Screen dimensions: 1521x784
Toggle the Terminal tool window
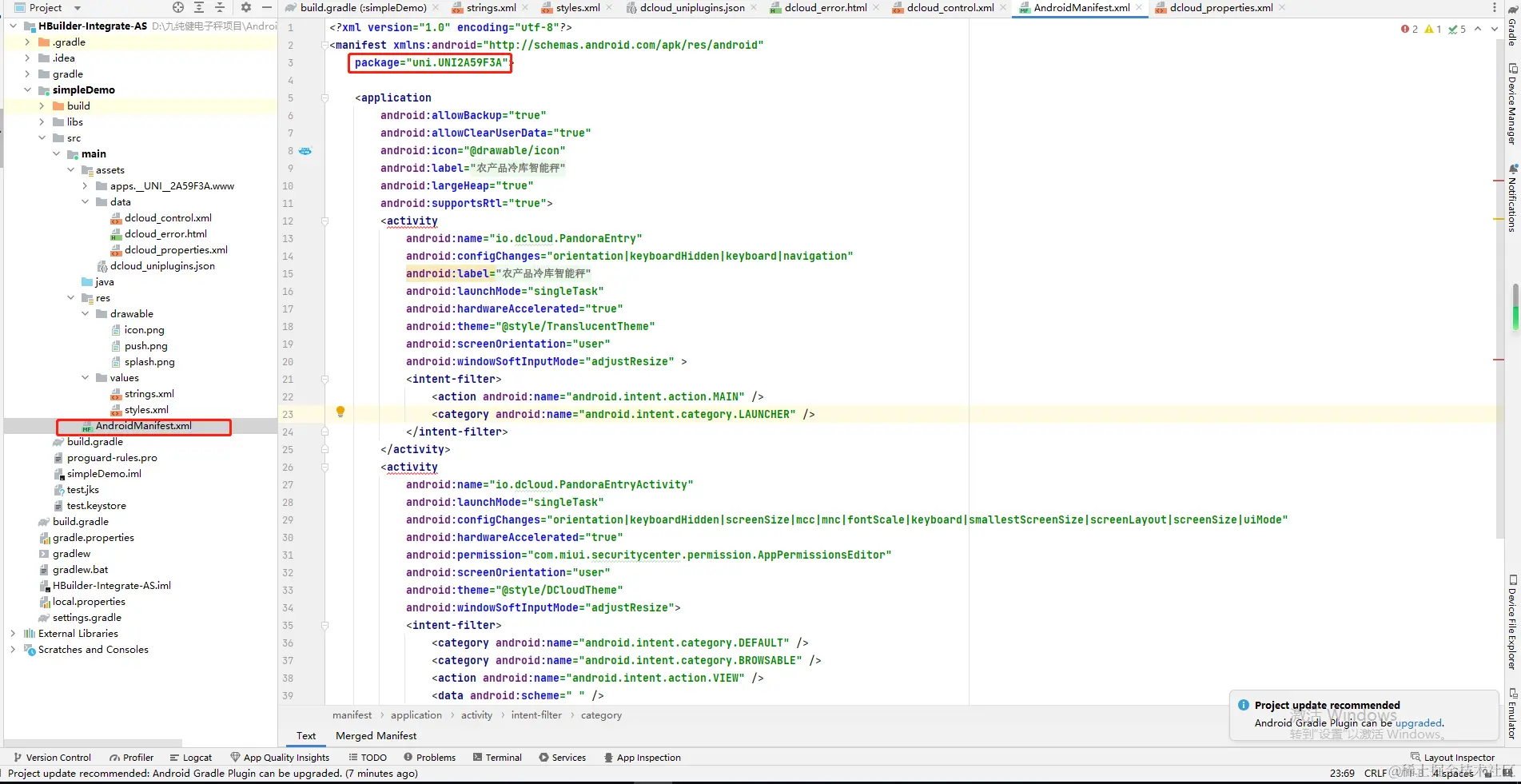tap(497, 758)
